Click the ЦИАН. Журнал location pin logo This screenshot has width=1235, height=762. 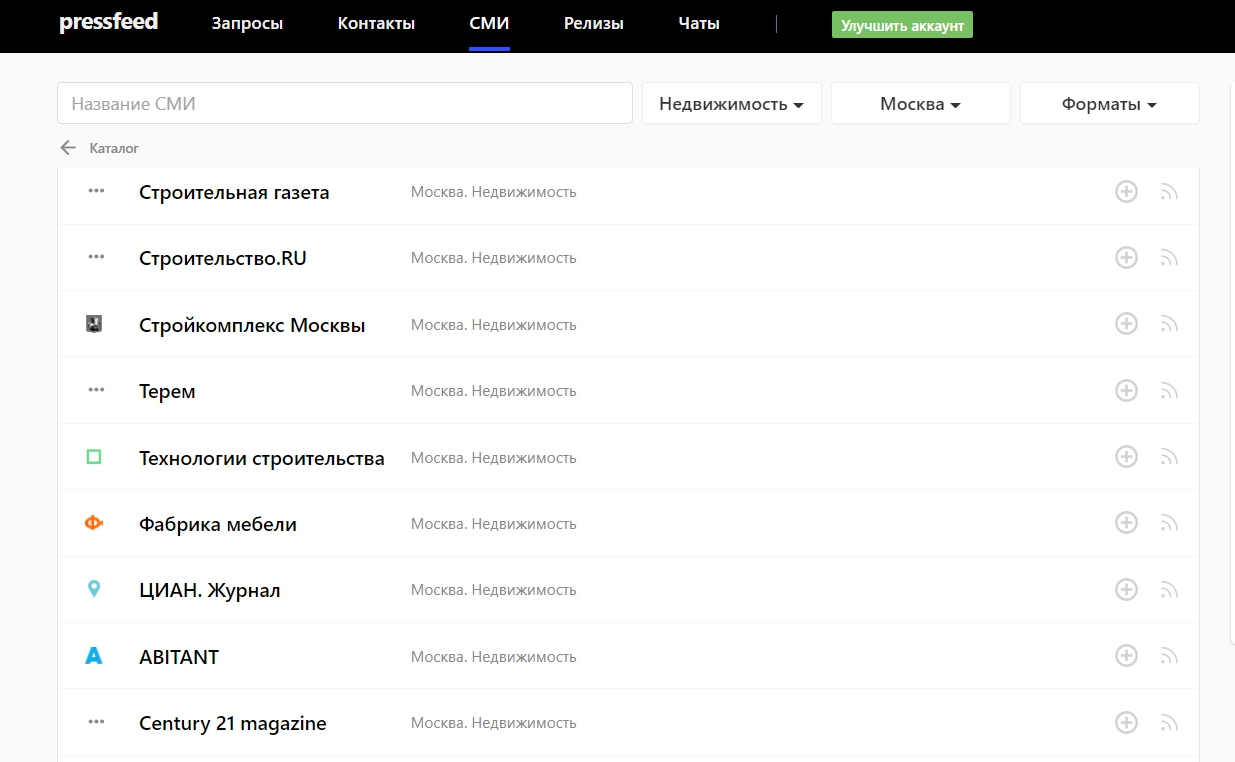94,589
